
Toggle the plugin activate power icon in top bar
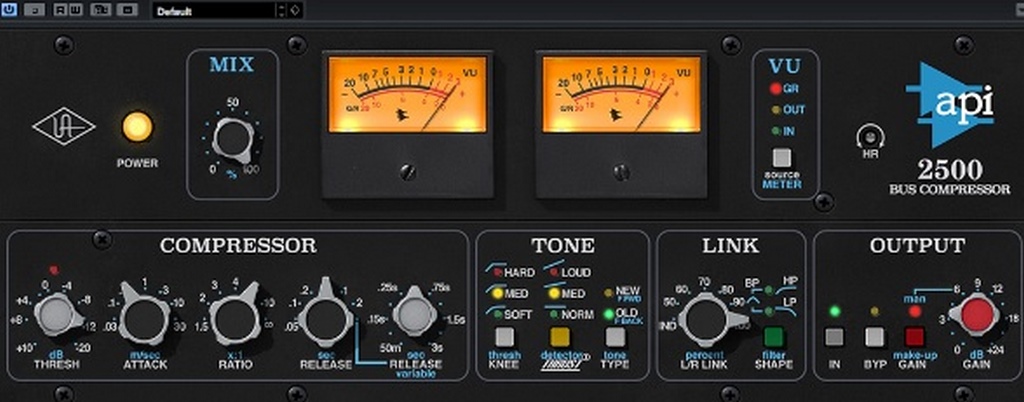pyautogui.click(x=8, y=10)
